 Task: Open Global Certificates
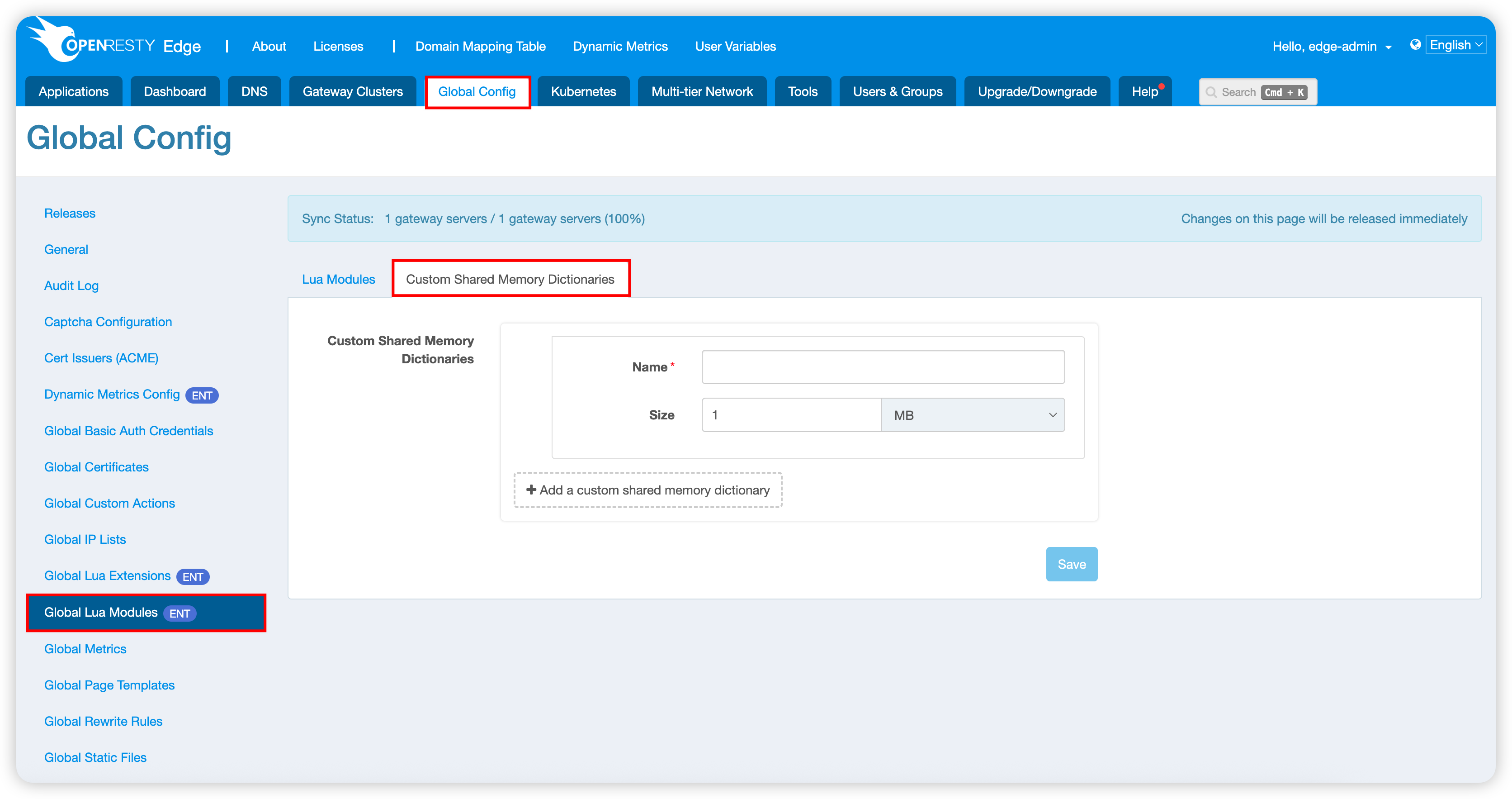pyautogui.click(x=96, y=467)
